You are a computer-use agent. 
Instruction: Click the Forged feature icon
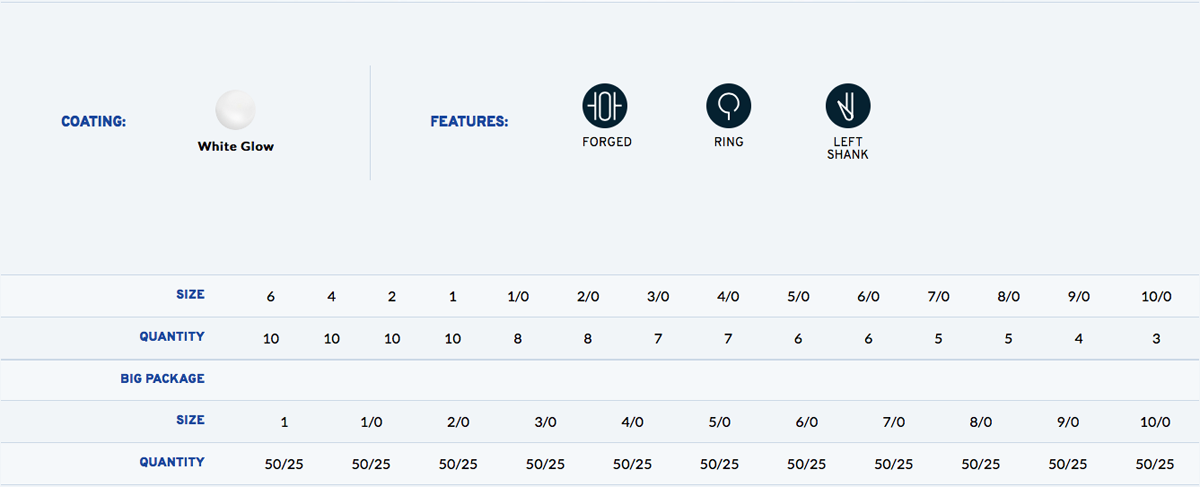605,106
